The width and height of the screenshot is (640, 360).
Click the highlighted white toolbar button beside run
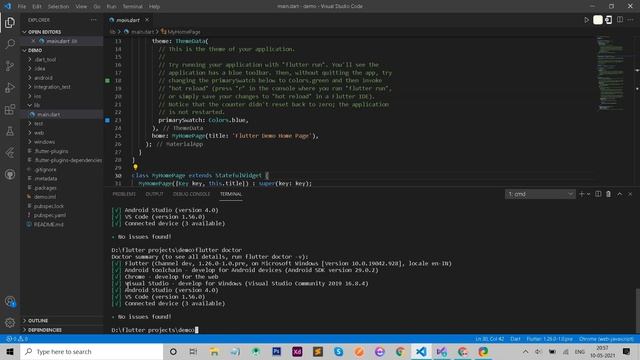point(598,20)
